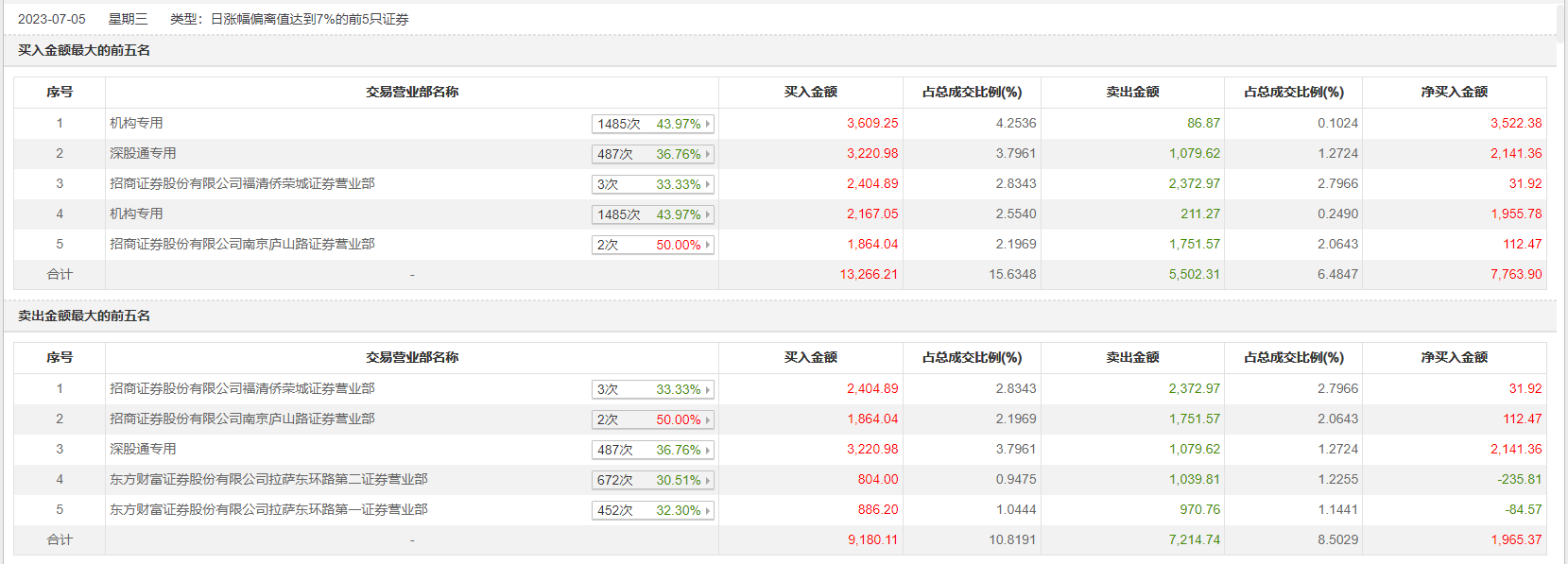Expand the 1485次 stats box in buy row 4
Image resolution: width=1568 pixels, height=564 pixels.
[x=652, y=214]
